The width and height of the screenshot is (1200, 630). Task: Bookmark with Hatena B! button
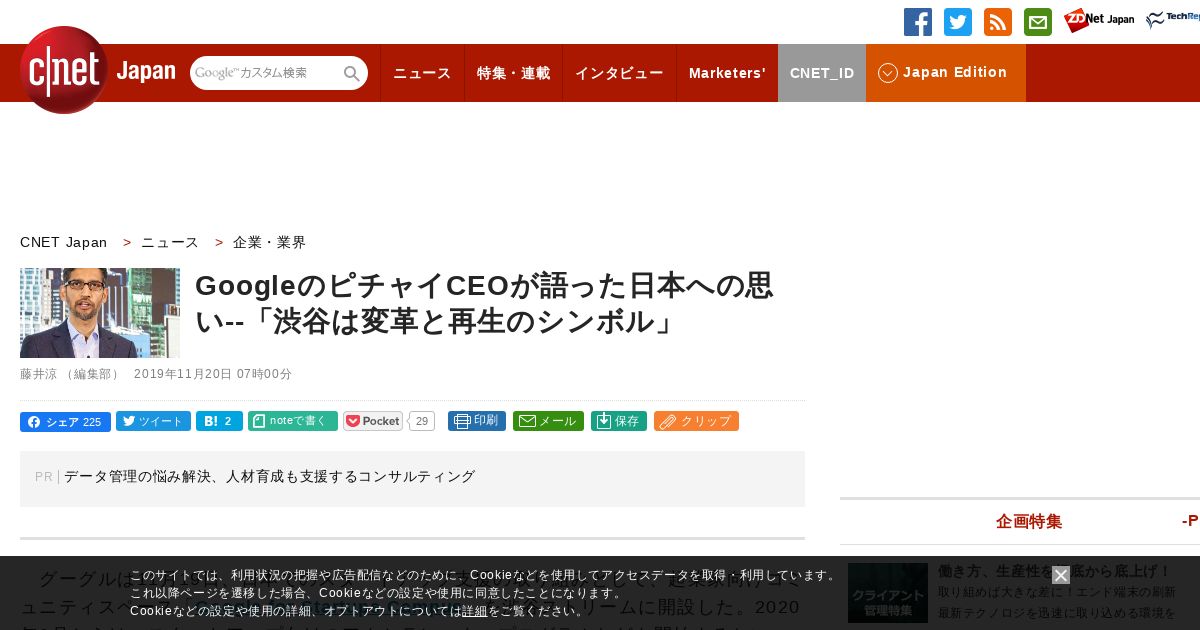[x=219, y=421]
